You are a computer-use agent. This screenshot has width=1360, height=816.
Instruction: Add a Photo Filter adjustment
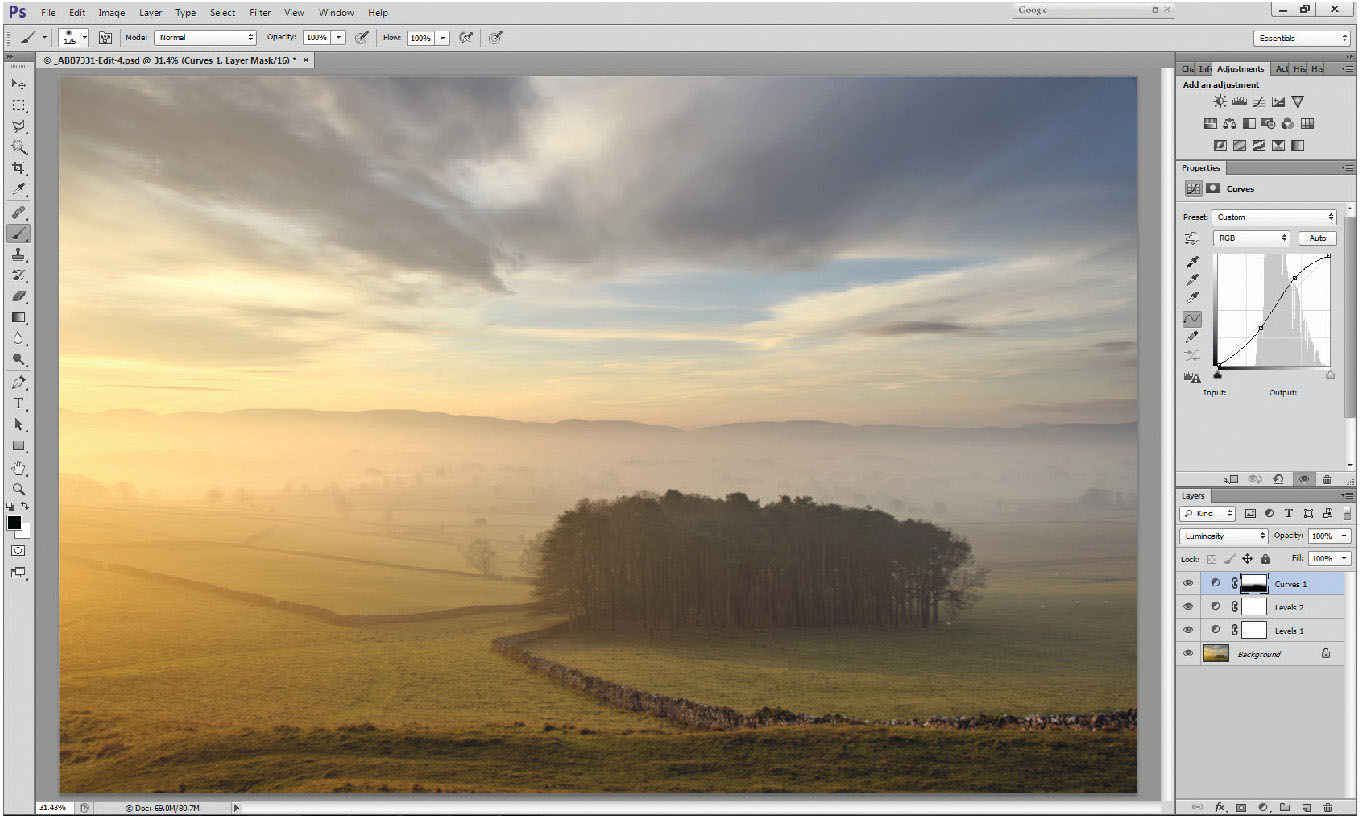point(1268,124)
